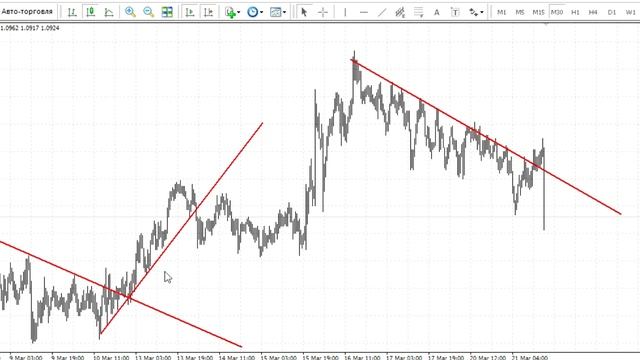Select the text label T tool

pos(455,12)
